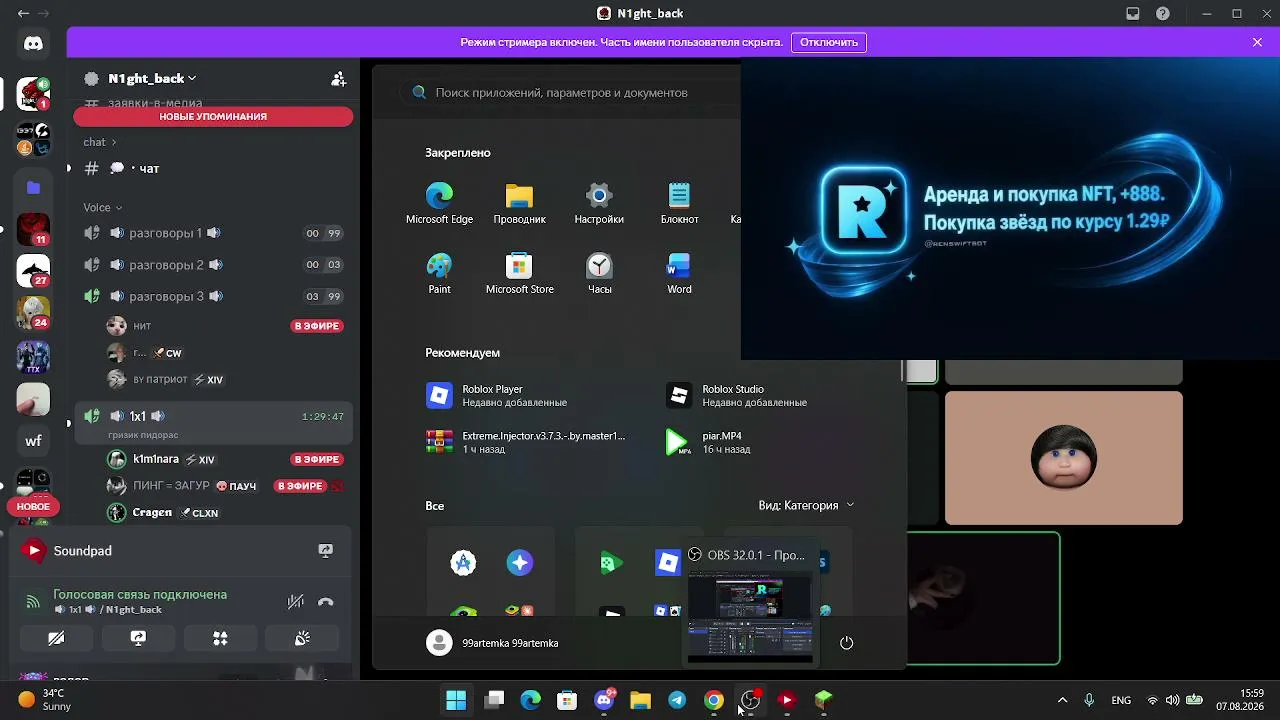This screenshot has height=720, width=1280.
Task: Open the 99artemka user account button
Action: (492, 643)
